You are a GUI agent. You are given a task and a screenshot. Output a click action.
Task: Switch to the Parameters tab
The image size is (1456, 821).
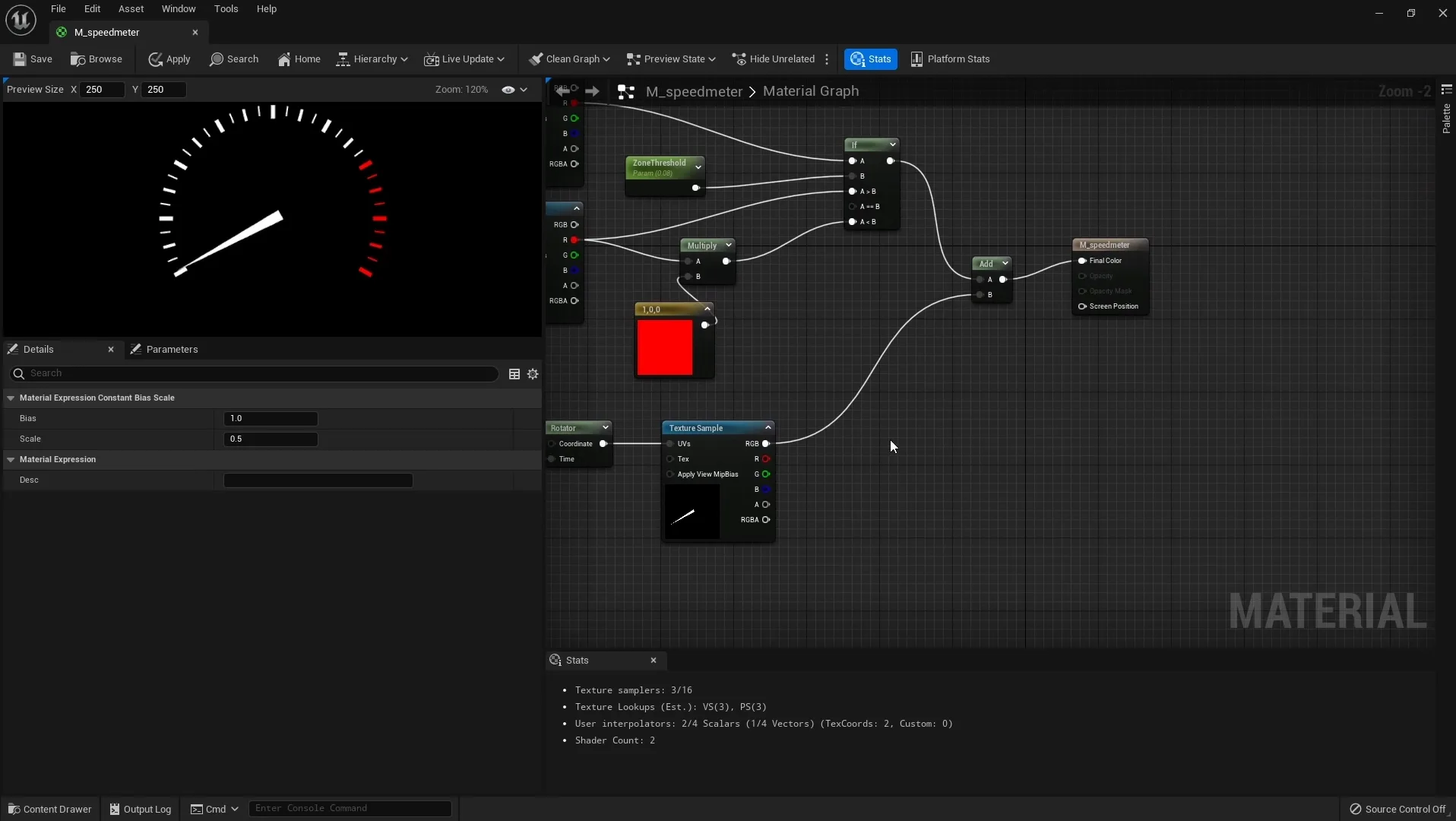[173, 349]
